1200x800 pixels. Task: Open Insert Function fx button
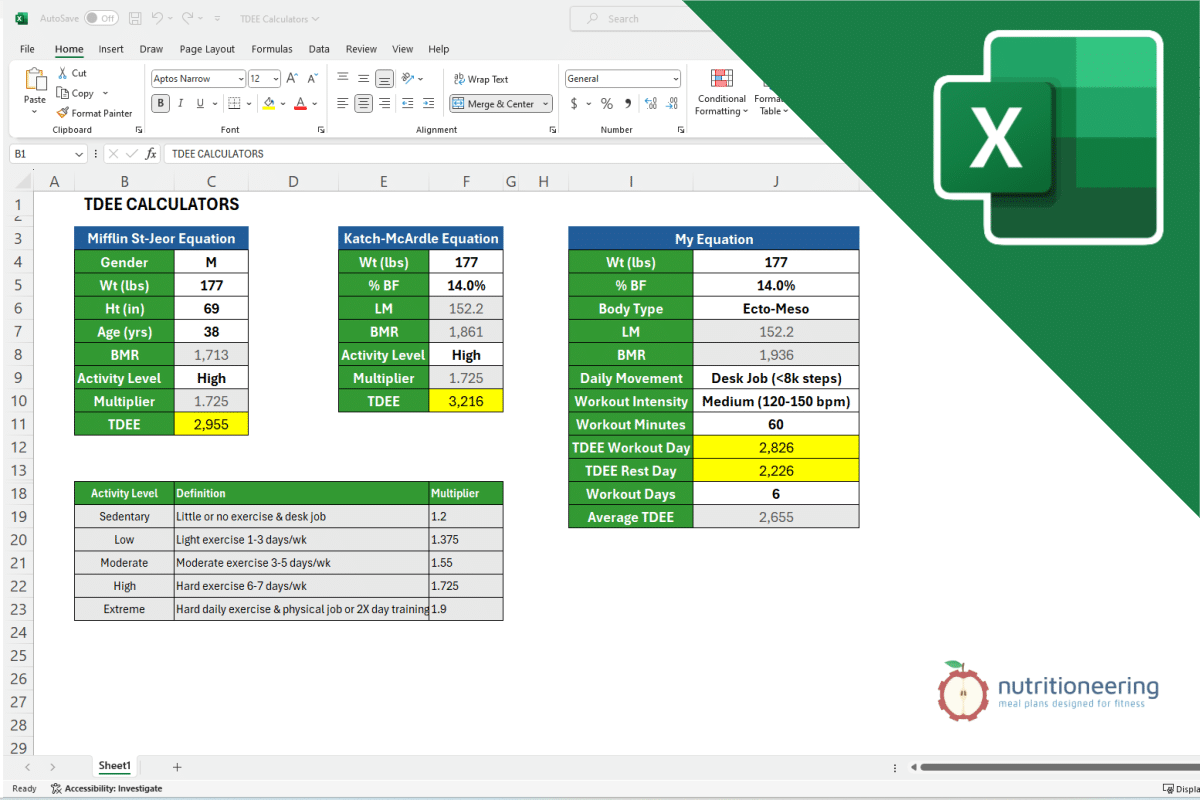[x=151, y=154]
